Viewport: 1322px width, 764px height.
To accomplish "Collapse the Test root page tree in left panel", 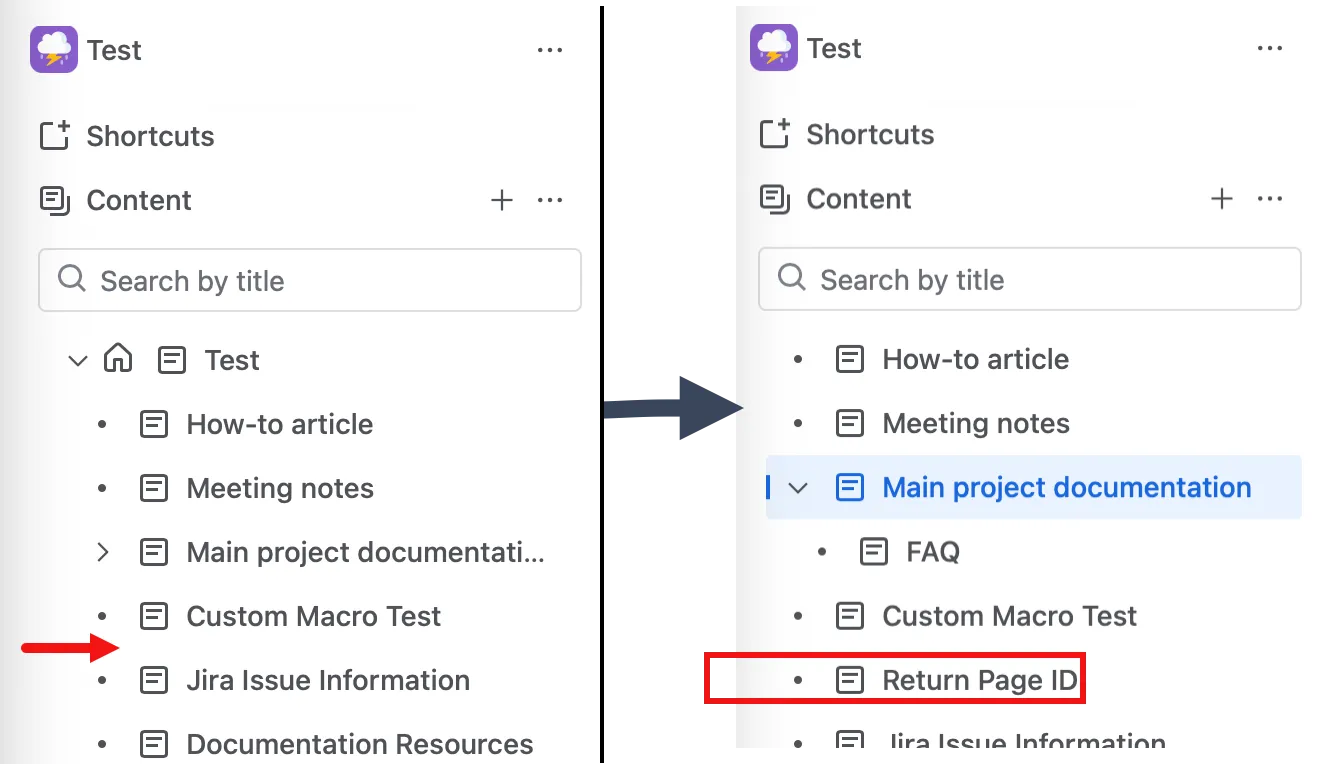I will coord(77,360).
